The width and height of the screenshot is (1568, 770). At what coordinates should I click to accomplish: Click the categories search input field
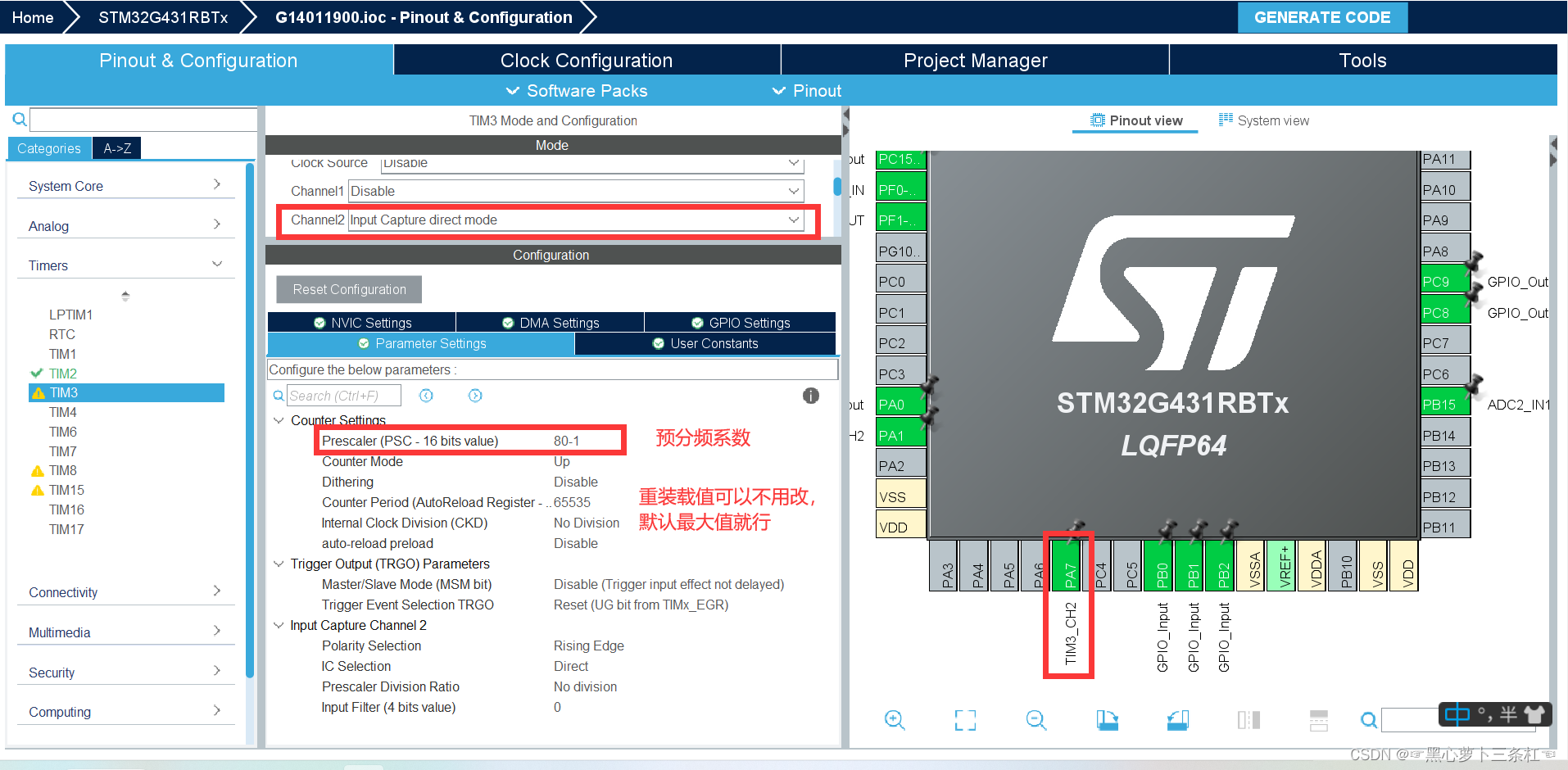pos(143,120)
